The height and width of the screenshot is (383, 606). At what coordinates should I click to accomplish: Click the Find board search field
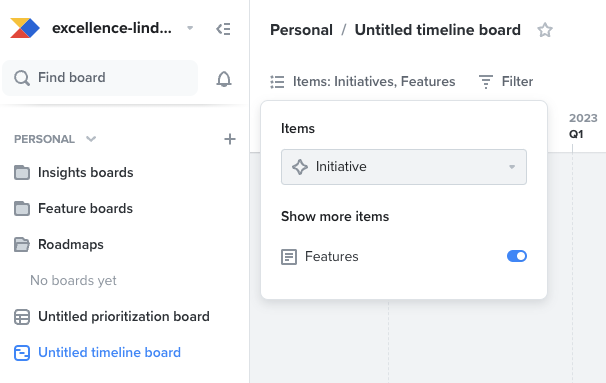click(100, 78)
